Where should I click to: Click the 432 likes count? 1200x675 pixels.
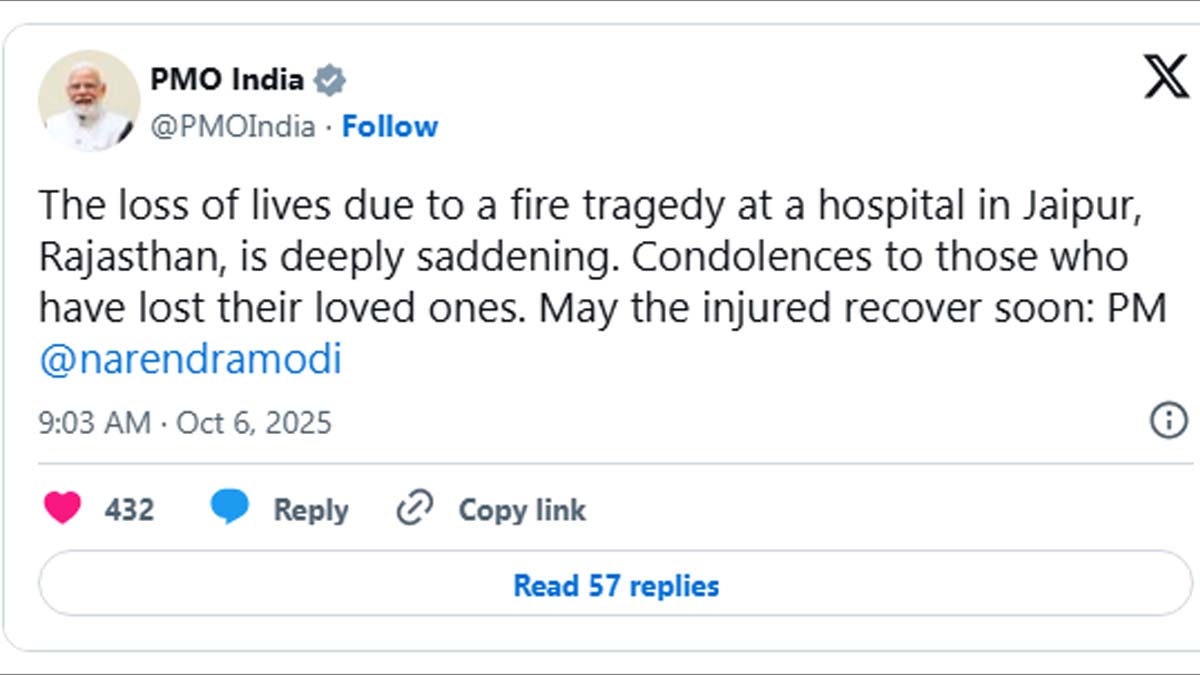(129, 510)
